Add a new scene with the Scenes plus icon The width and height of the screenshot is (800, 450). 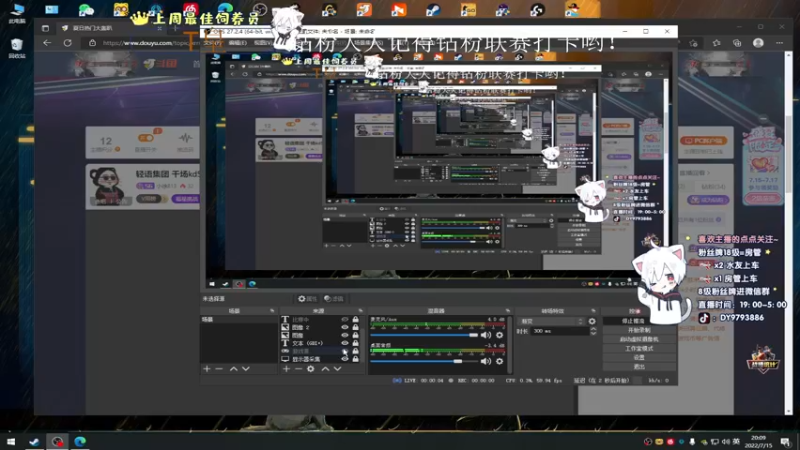(x=207, y=368)
